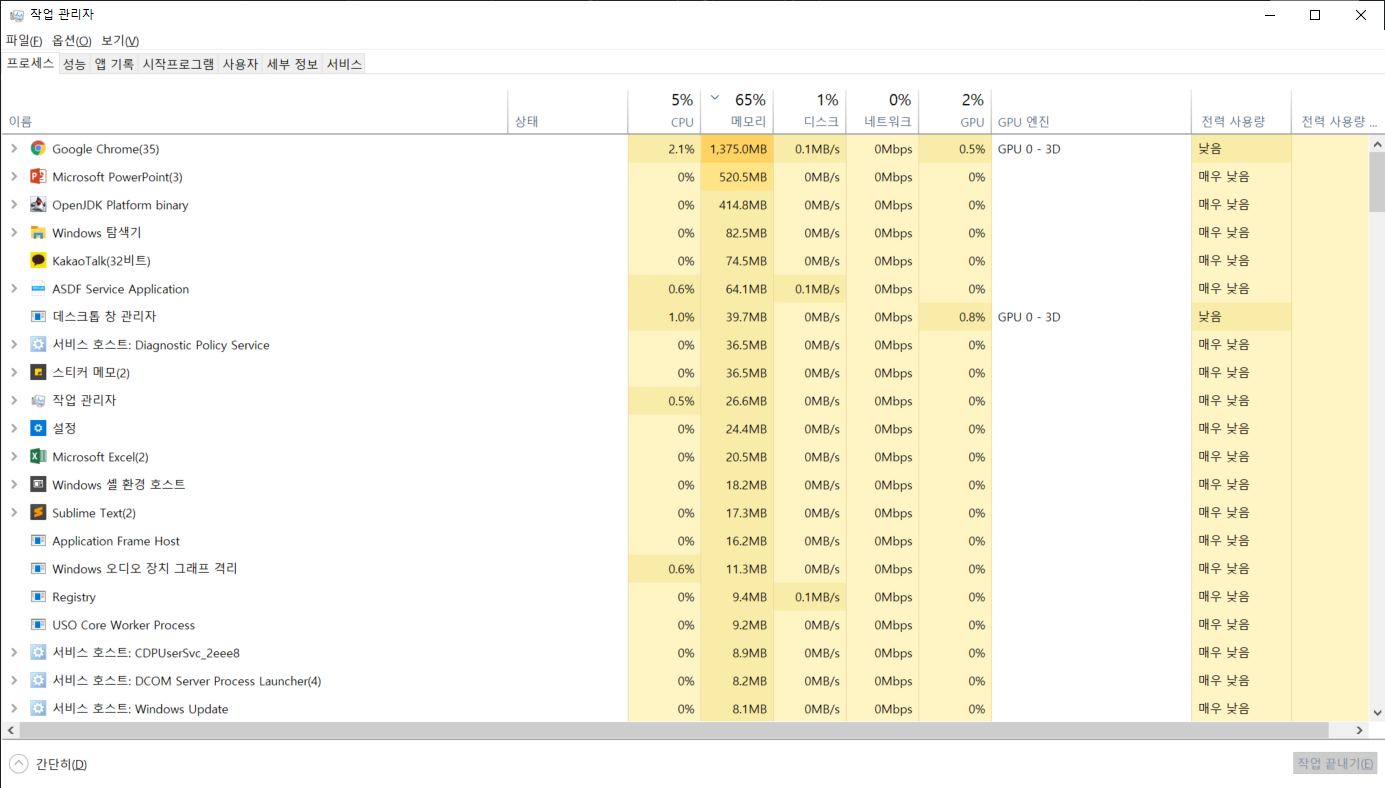Click the horizontal scrollbar right arrow
Screen dimensions: 1385x788
pos(1360,730)
